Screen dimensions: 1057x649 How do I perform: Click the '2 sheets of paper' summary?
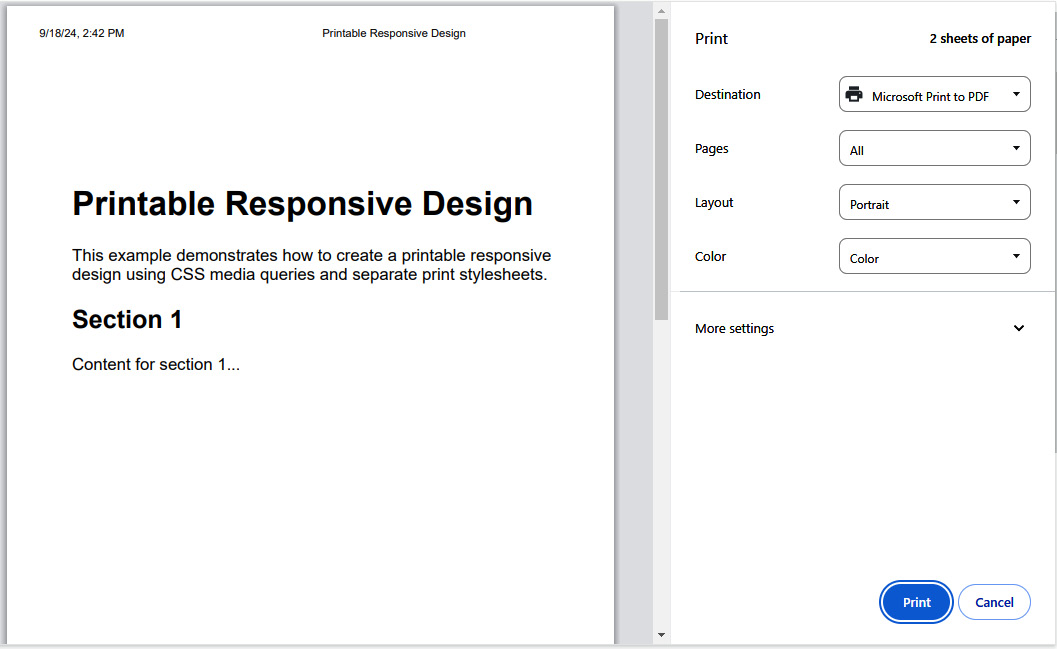click(x=980, y=38)
